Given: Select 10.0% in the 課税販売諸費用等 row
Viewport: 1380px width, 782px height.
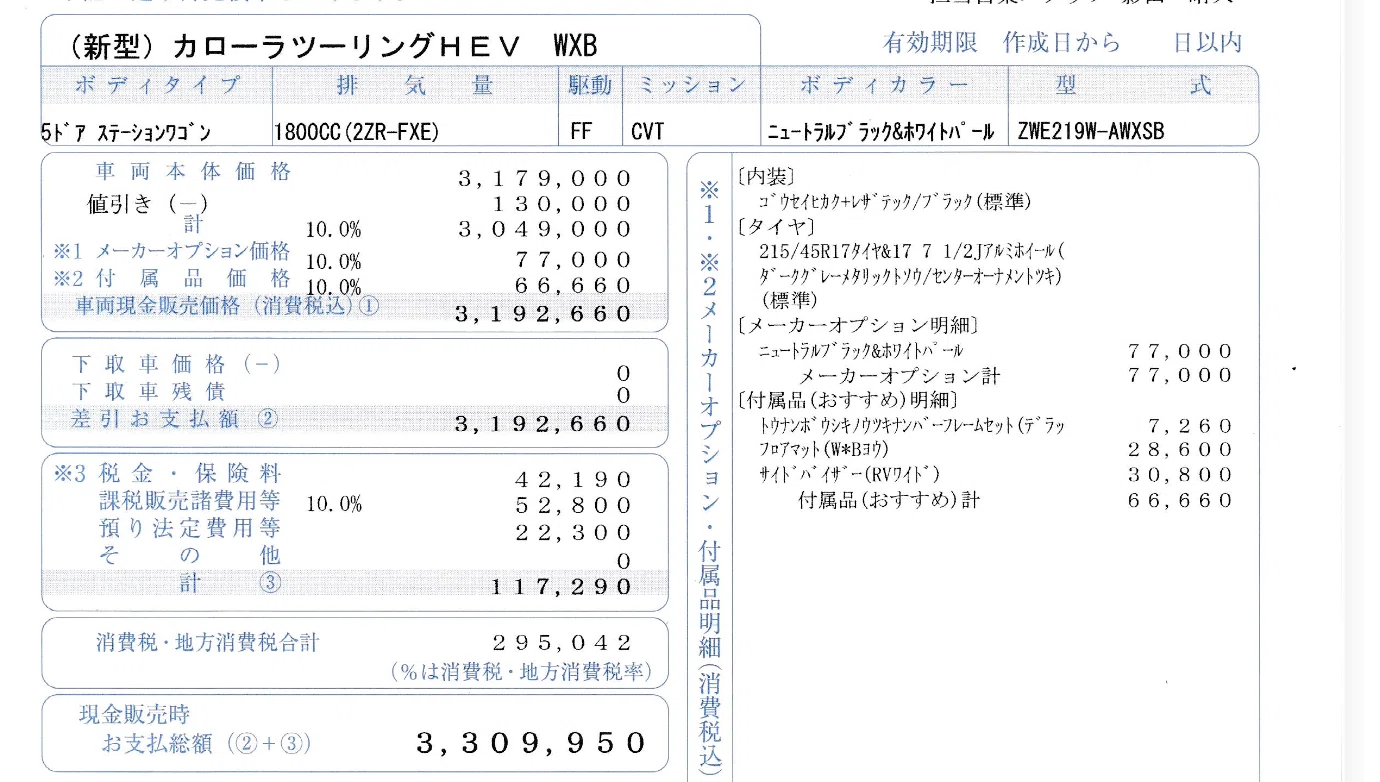Looking at the screenshot, I should [x=334, y=505].
